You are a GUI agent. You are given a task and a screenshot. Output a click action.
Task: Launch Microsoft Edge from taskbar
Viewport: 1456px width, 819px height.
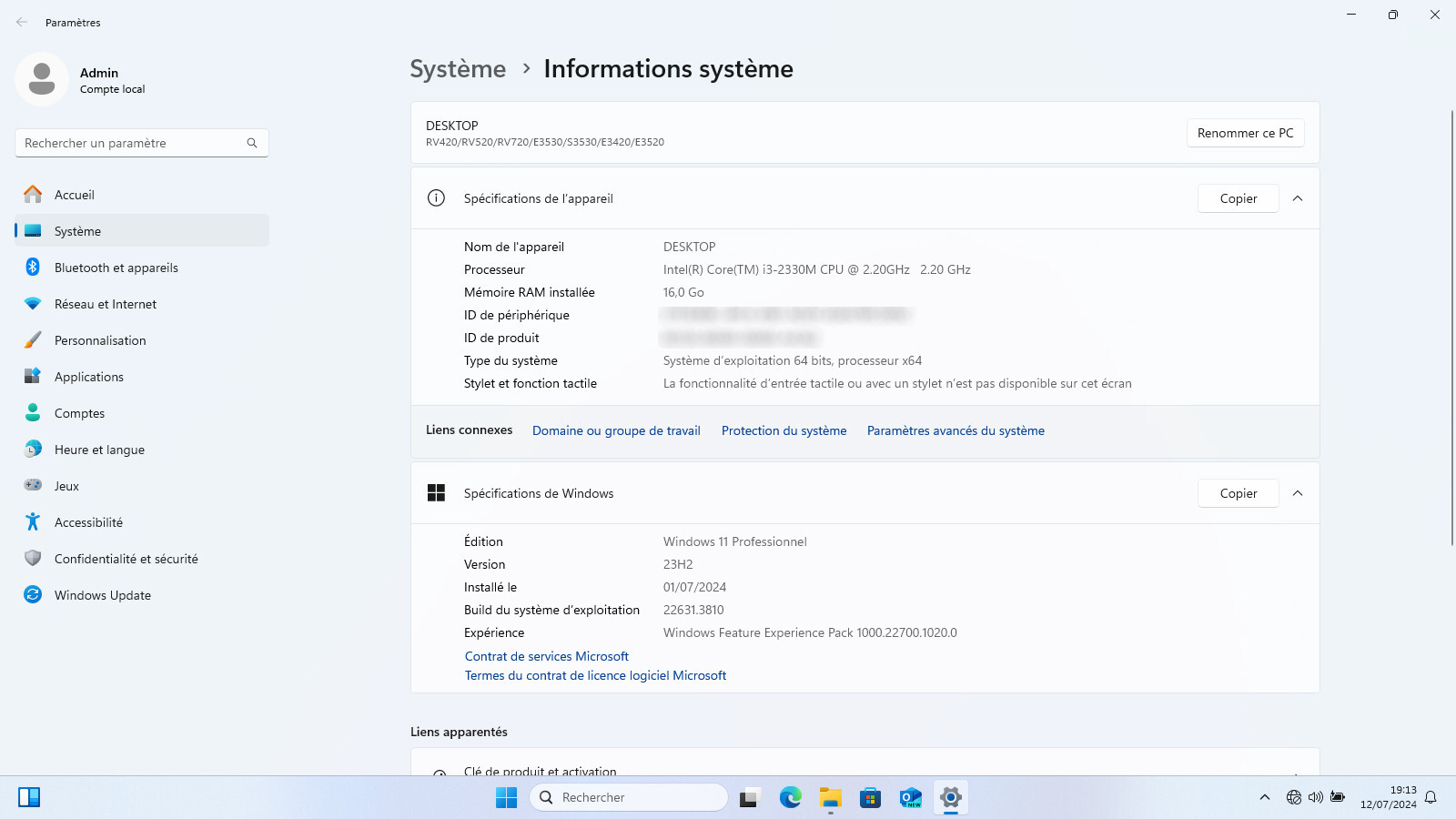[x=790, y=797]
